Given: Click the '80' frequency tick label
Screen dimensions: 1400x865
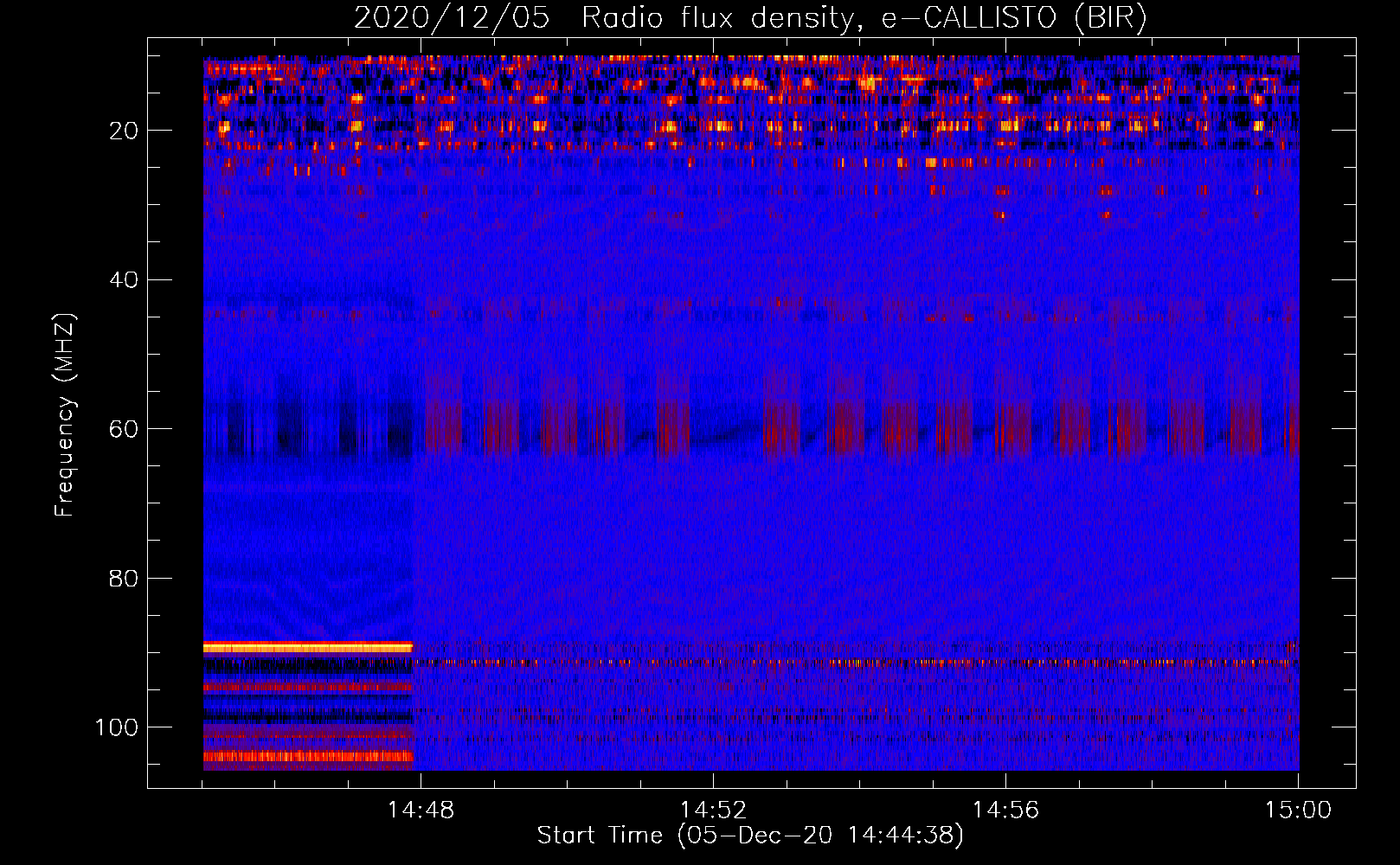Looking at the screenshot, I should [124, 578].
